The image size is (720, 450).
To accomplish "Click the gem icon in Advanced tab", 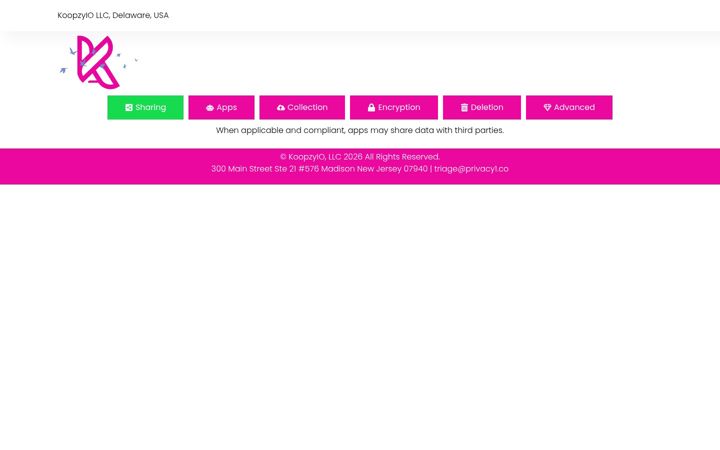I will coord(547,107).
